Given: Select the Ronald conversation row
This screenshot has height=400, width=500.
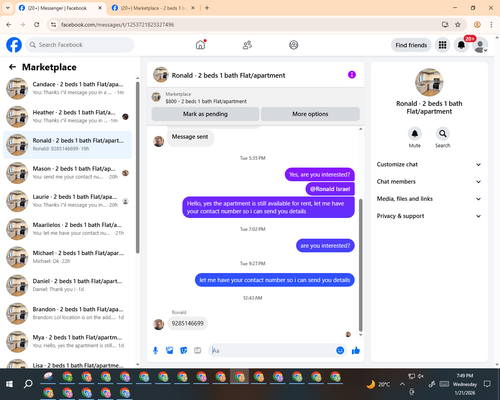Looking at the screenshot, I should click(x=68, y=145).
